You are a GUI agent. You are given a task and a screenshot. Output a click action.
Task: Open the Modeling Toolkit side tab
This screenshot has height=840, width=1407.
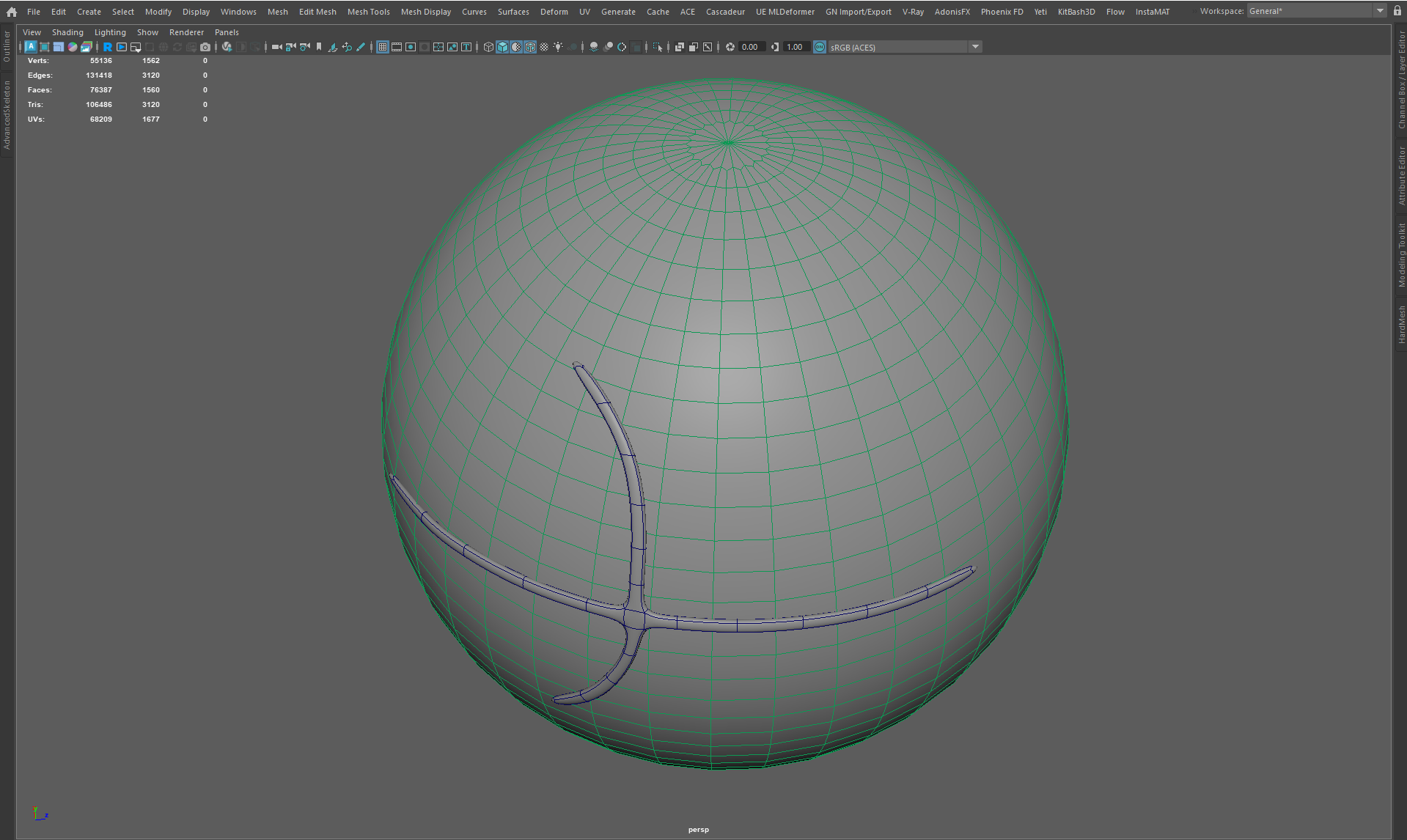pos(1401,255)
